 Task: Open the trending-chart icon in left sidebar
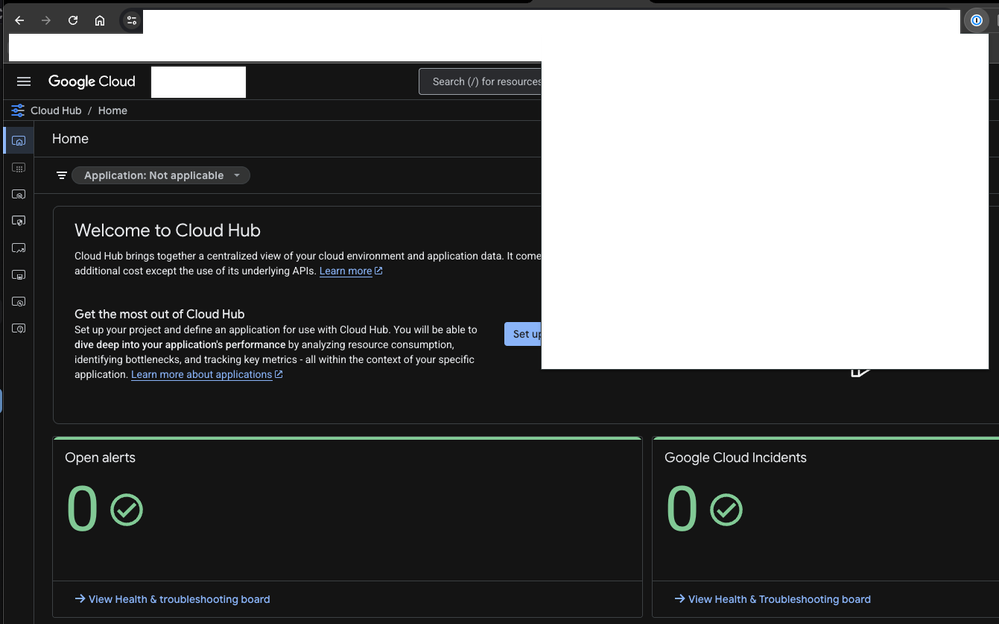point(18,247)
